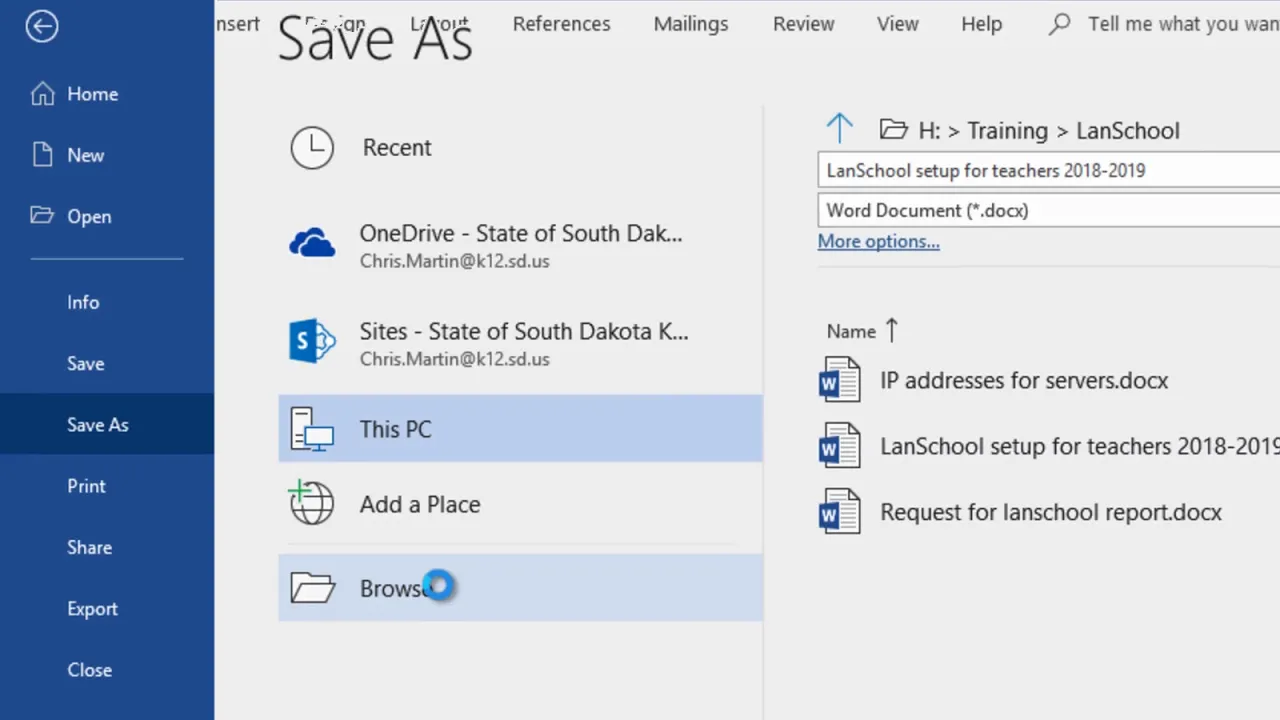Select Request for lanschool report.docx
This screenshot has width=1280, height=720.
(1051, 512)
